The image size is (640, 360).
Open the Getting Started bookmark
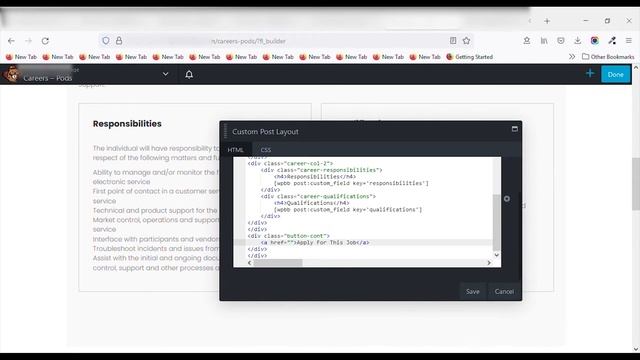[469, 57]
